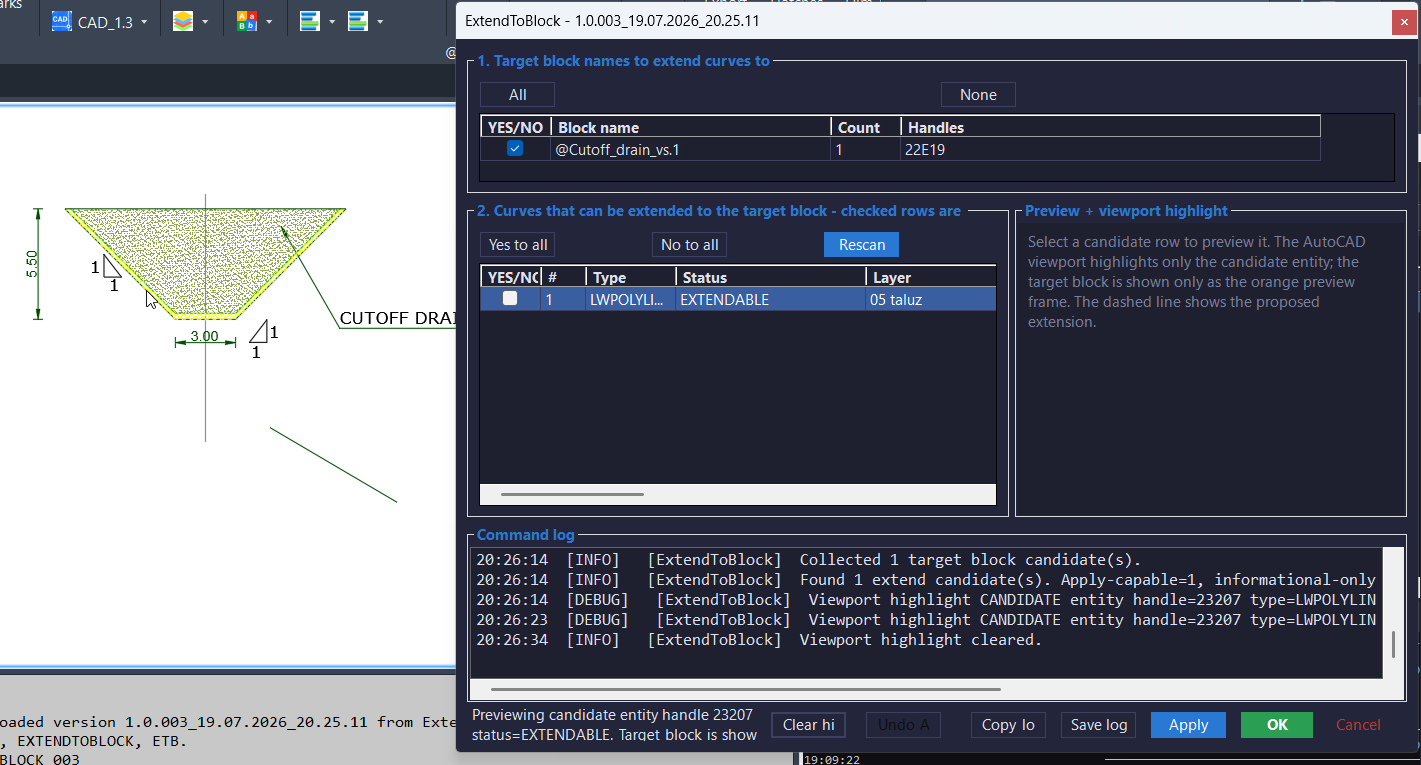Sort curves by Status column header

[x=771, y=277]
